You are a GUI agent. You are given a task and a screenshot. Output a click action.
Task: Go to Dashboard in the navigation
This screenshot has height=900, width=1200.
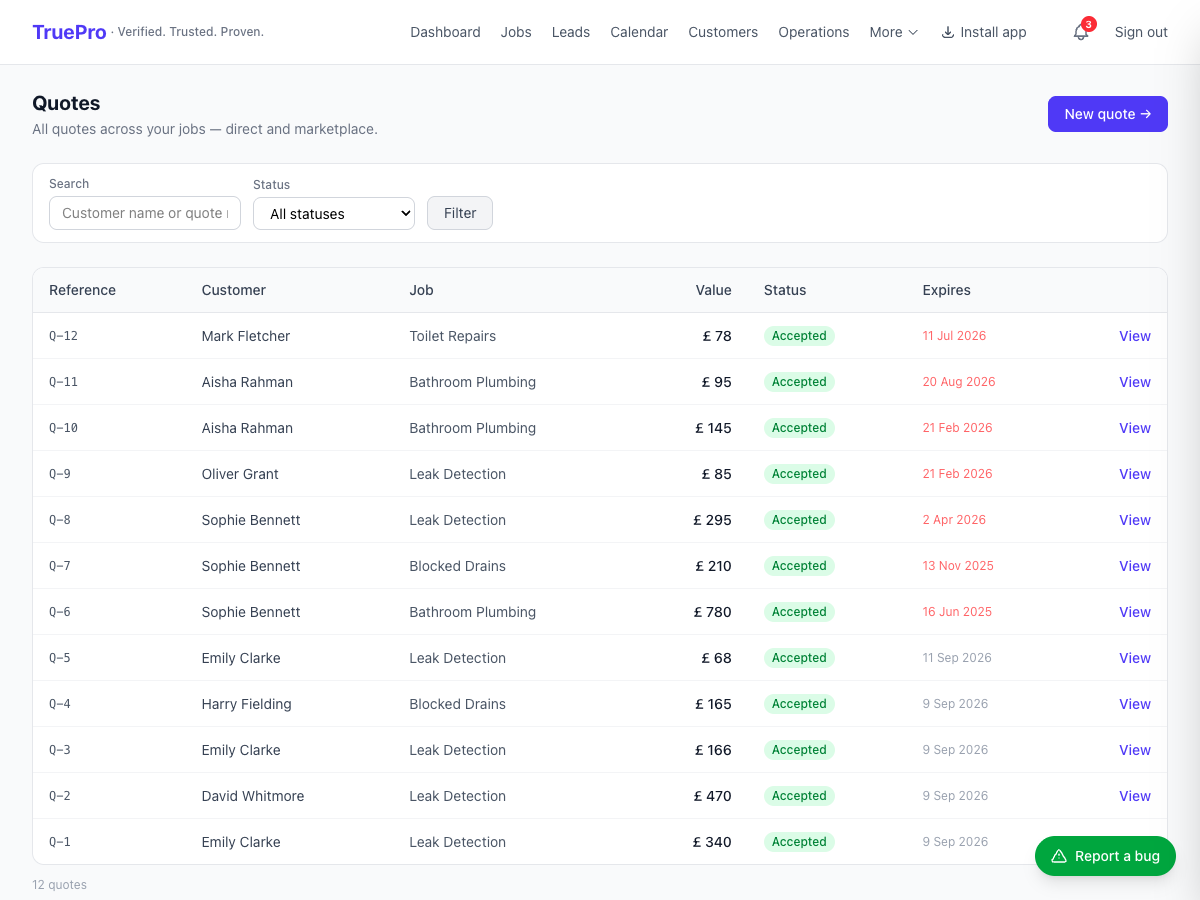(x=445, y=32)
